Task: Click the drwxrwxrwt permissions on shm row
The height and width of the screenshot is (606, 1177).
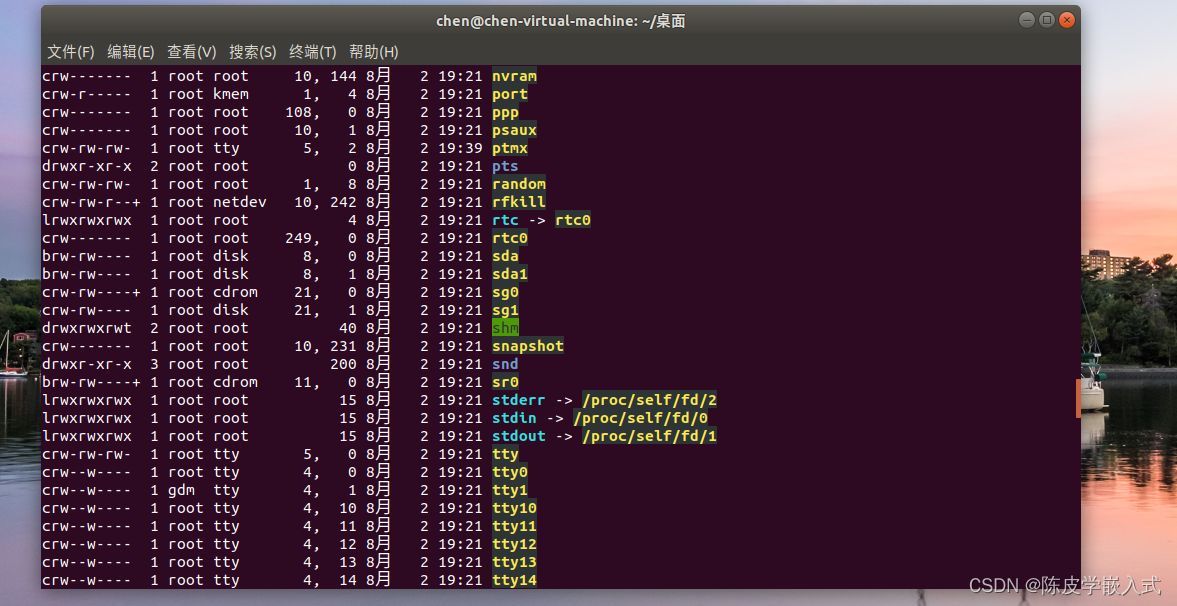Action: click(x=86, y=328)
